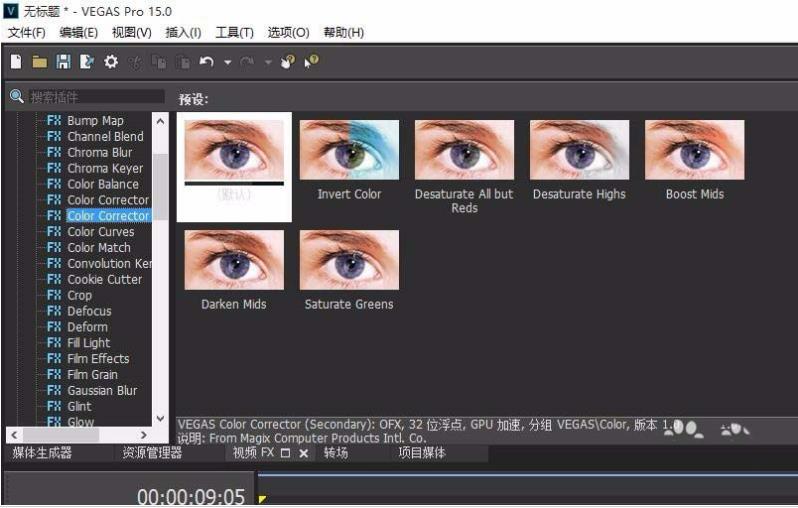Switch to the 项目媒体 tab
798x508 pixels.
tap(422, 453)
